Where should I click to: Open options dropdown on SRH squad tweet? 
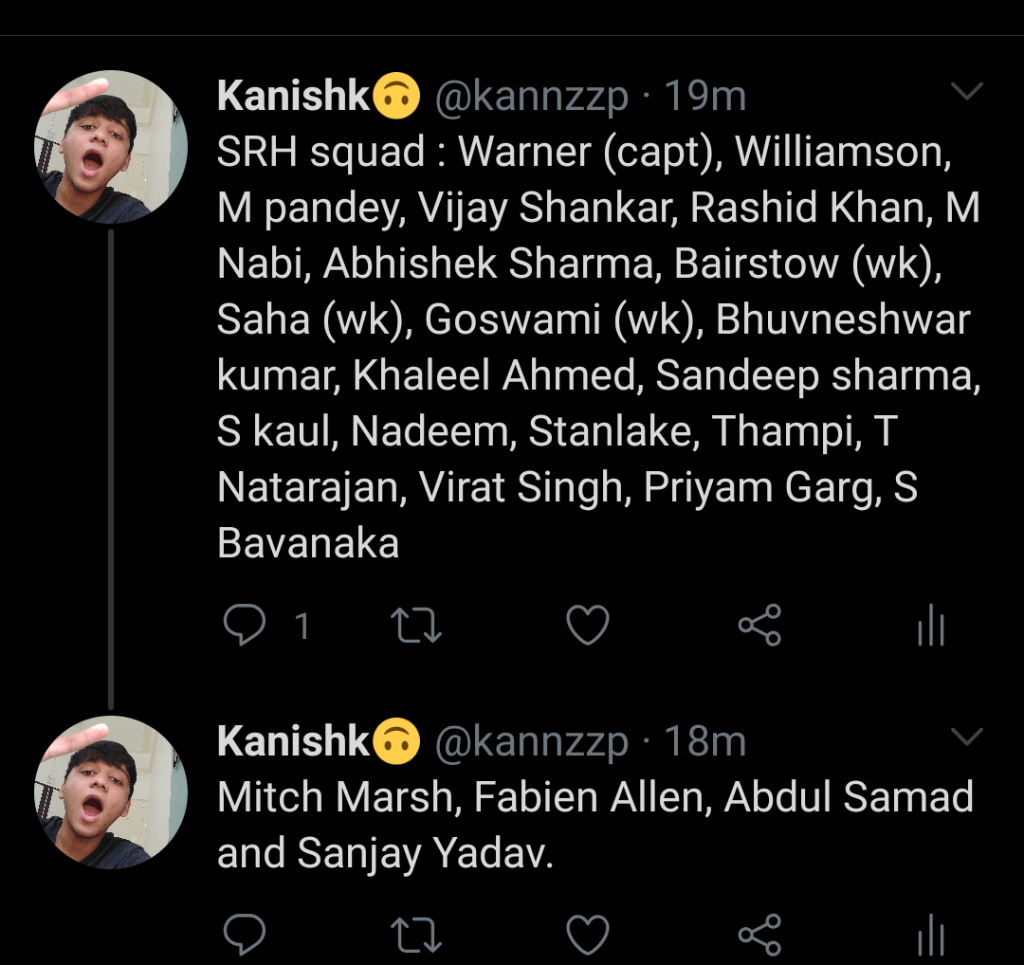[967, 93]
